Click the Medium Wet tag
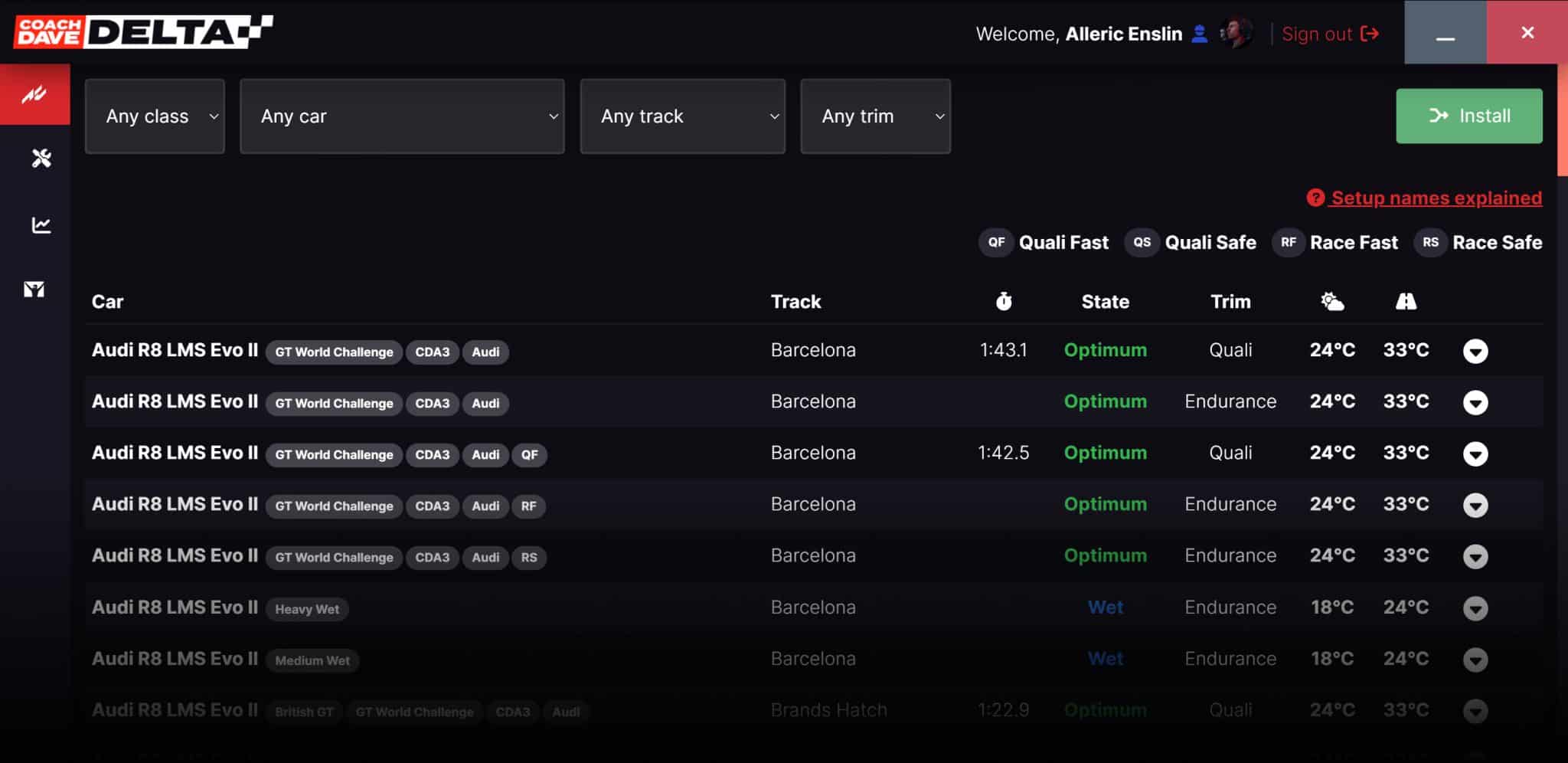Screen dimensions: 1568x763 tap(312, 660)
